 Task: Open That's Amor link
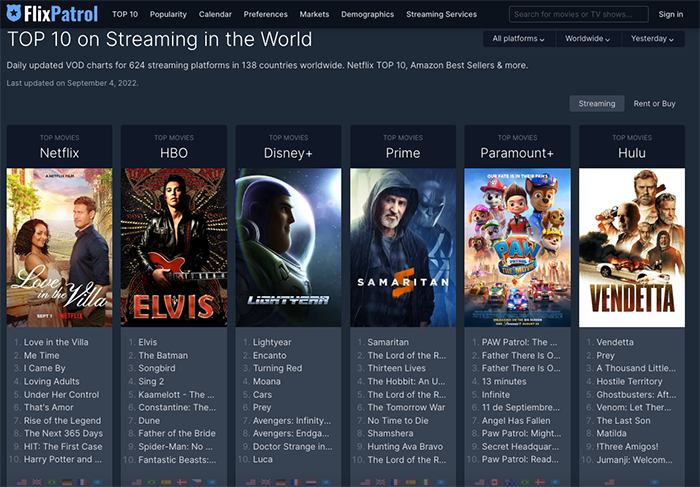[49, 408]
